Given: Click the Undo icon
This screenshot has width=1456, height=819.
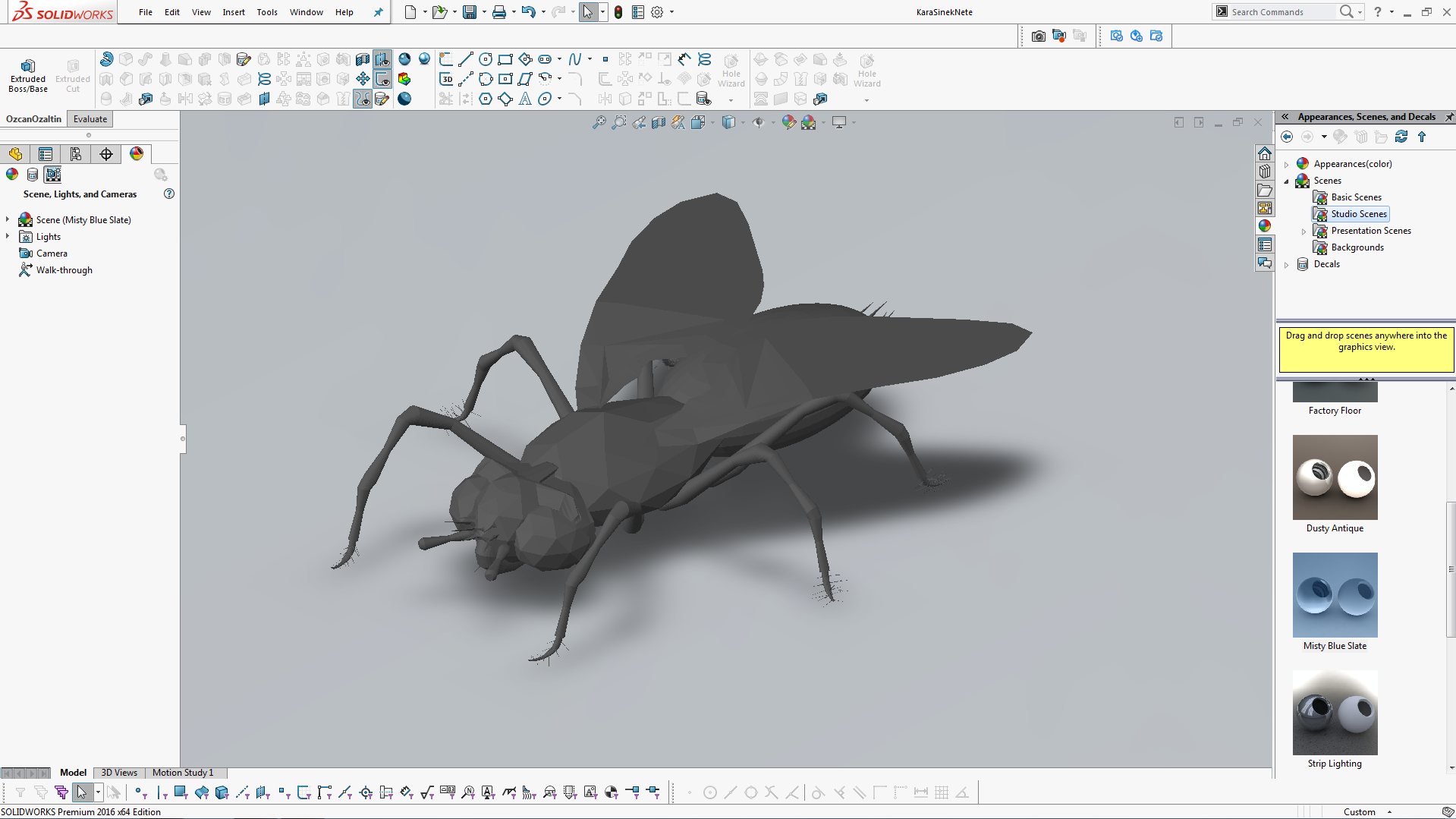Looking at the screenshot, I should click(529, 12).
